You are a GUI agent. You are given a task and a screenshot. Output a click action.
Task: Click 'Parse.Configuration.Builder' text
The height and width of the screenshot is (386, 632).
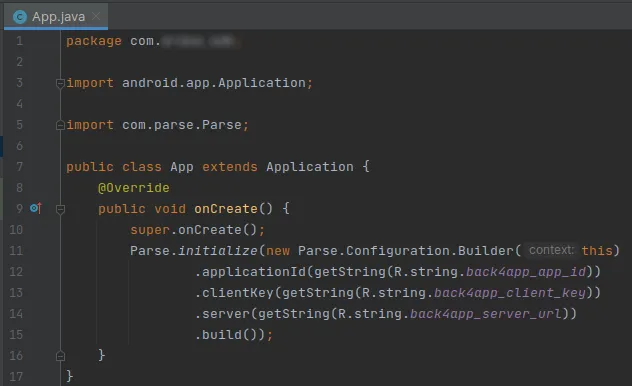coord(406,251)
